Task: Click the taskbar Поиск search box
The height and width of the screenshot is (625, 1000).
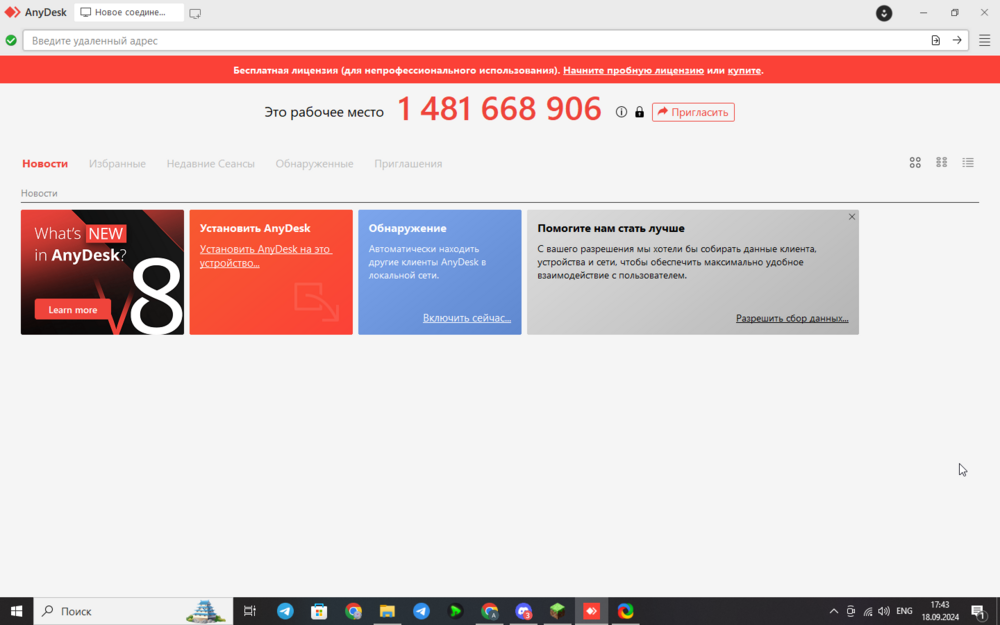Action: pos(133,611)
